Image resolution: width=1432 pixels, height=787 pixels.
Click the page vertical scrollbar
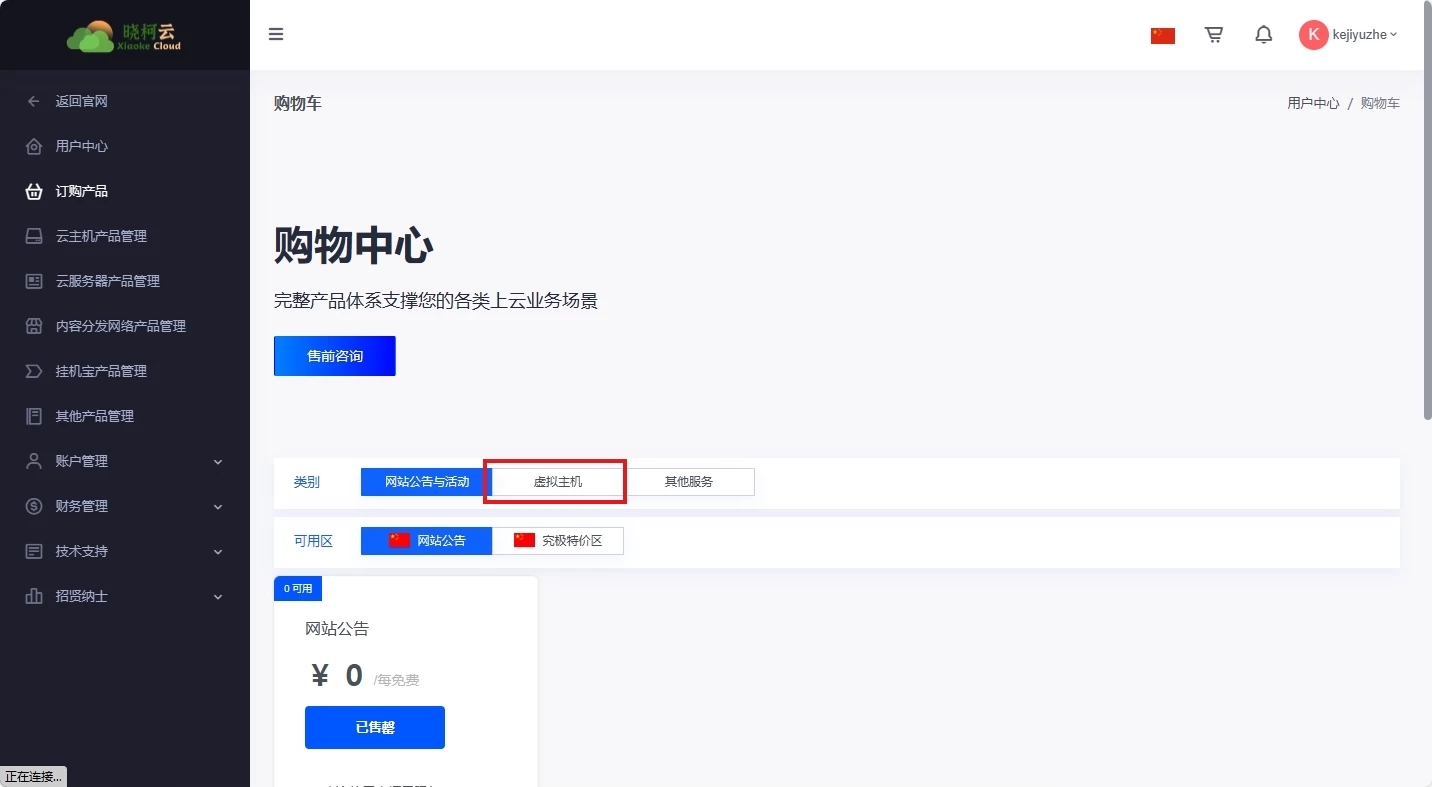[1427, 210]
